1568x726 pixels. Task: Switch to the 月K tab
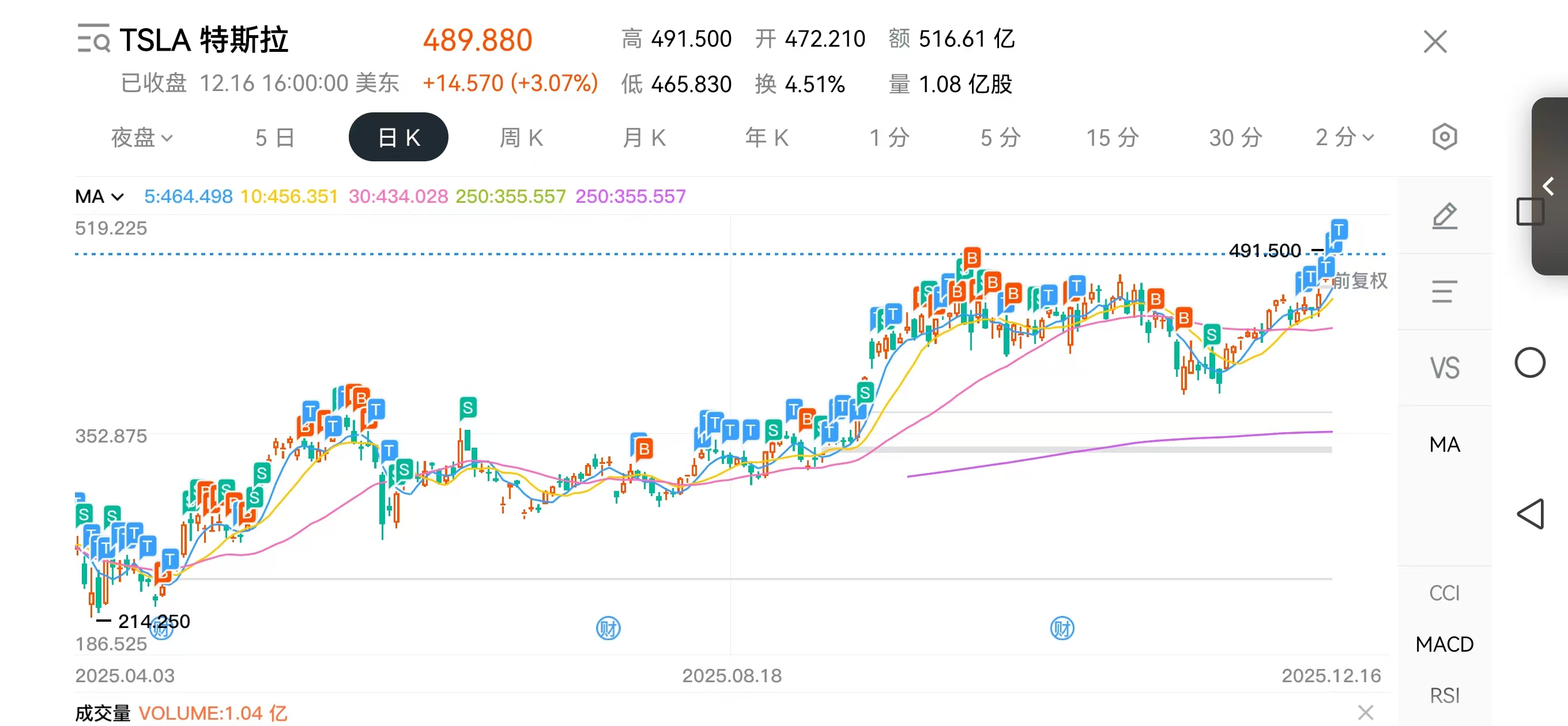(x=644, y=138)
